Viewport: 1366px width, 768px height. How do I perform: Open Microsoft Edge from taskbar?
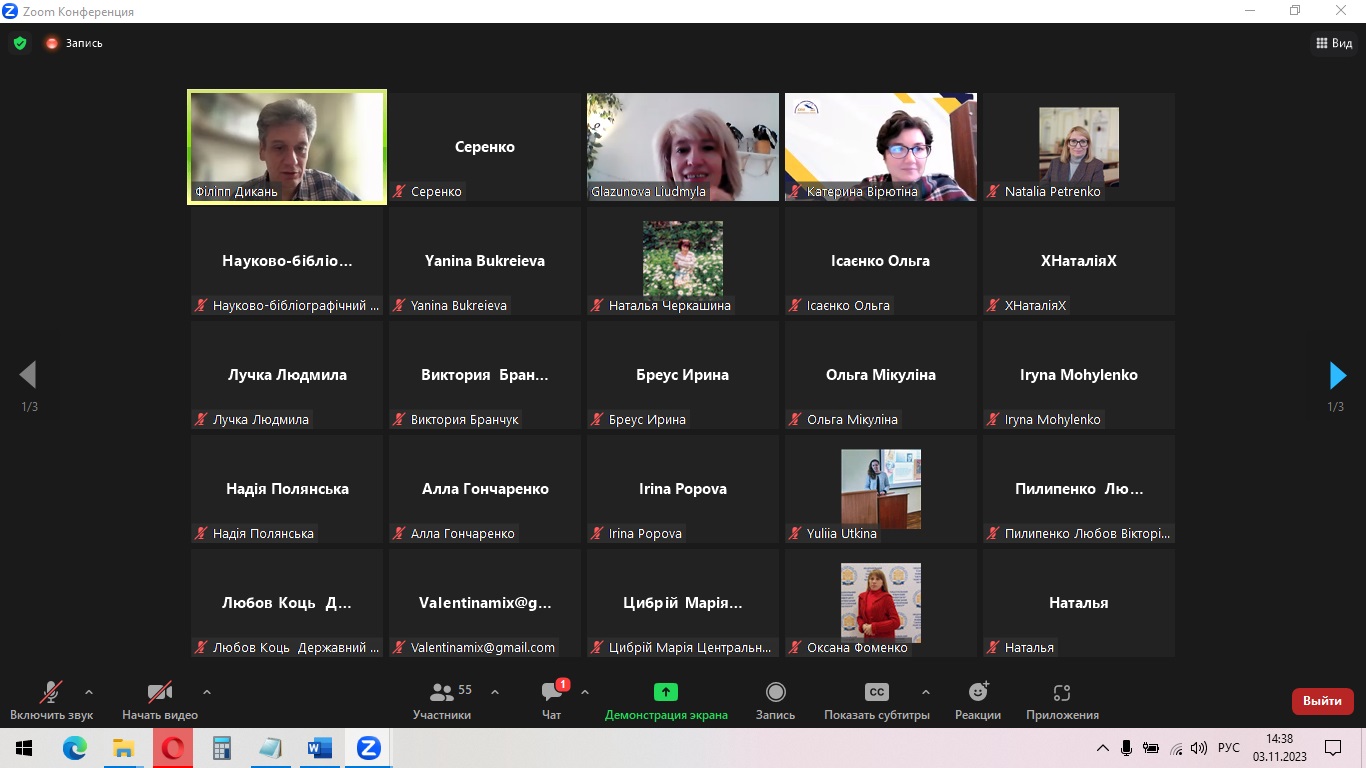pos(74,748)
